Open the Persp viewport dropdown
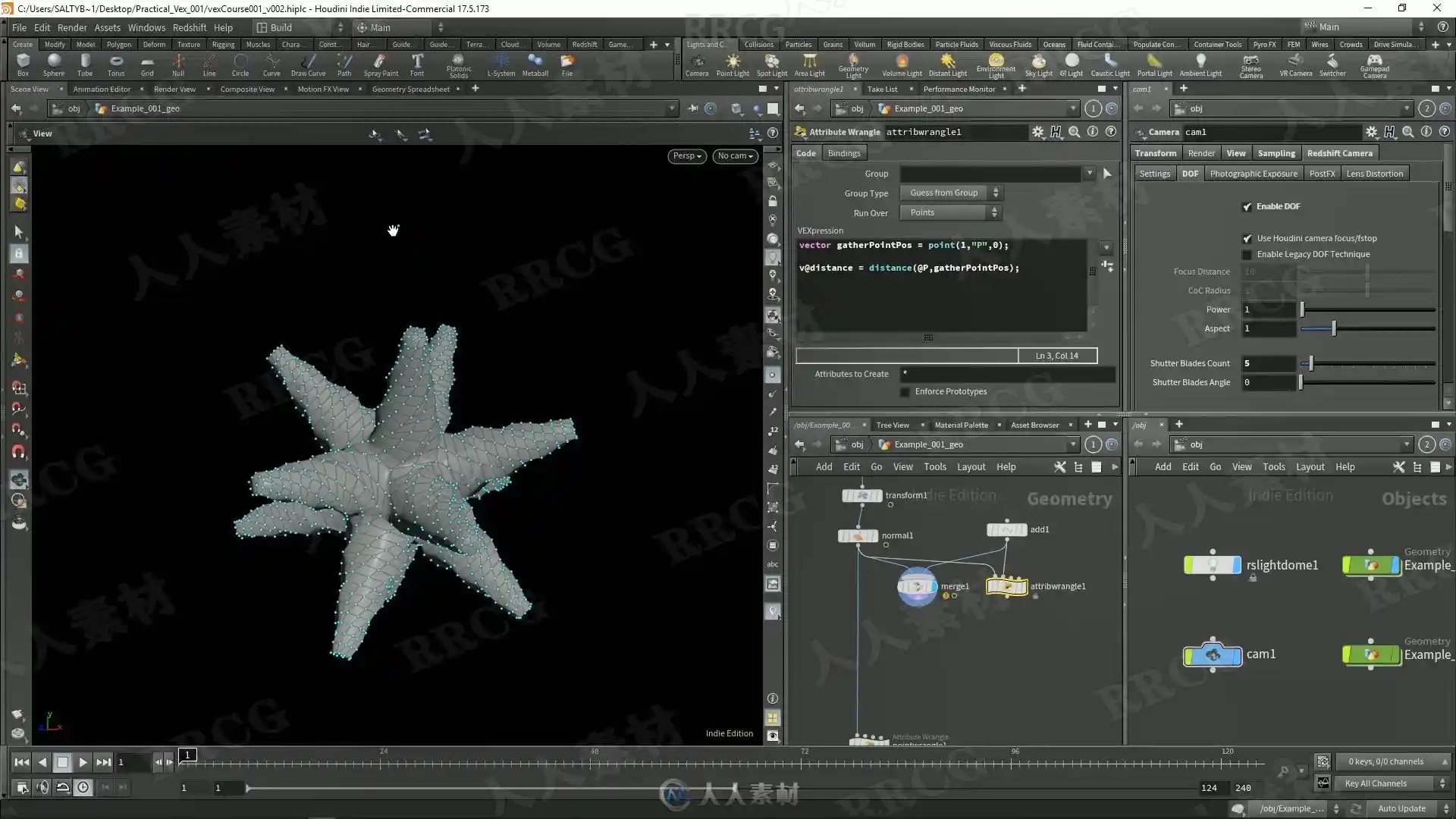This screenshot has height=819, width=1456. point(687,155)
